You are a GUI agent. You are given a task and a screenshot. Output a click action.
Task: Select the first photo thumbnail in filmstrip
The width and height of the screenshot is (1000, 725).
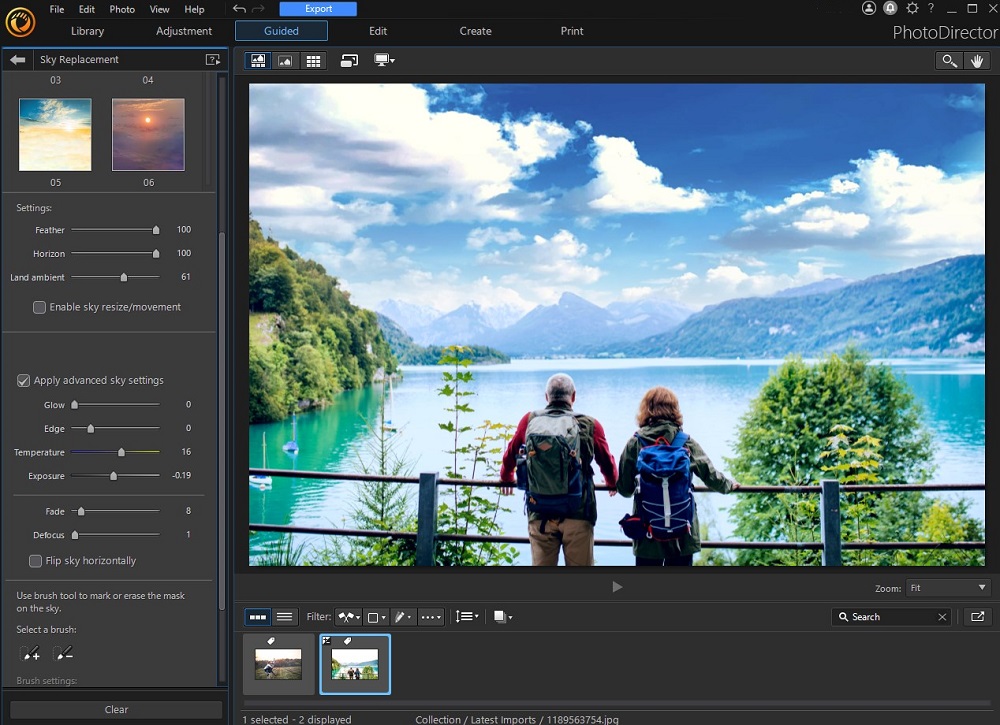279,663
